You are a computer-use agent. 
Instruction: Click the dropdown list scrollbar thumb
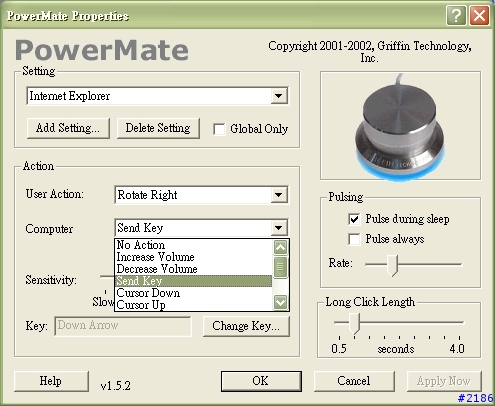click(x=280, y=267)
